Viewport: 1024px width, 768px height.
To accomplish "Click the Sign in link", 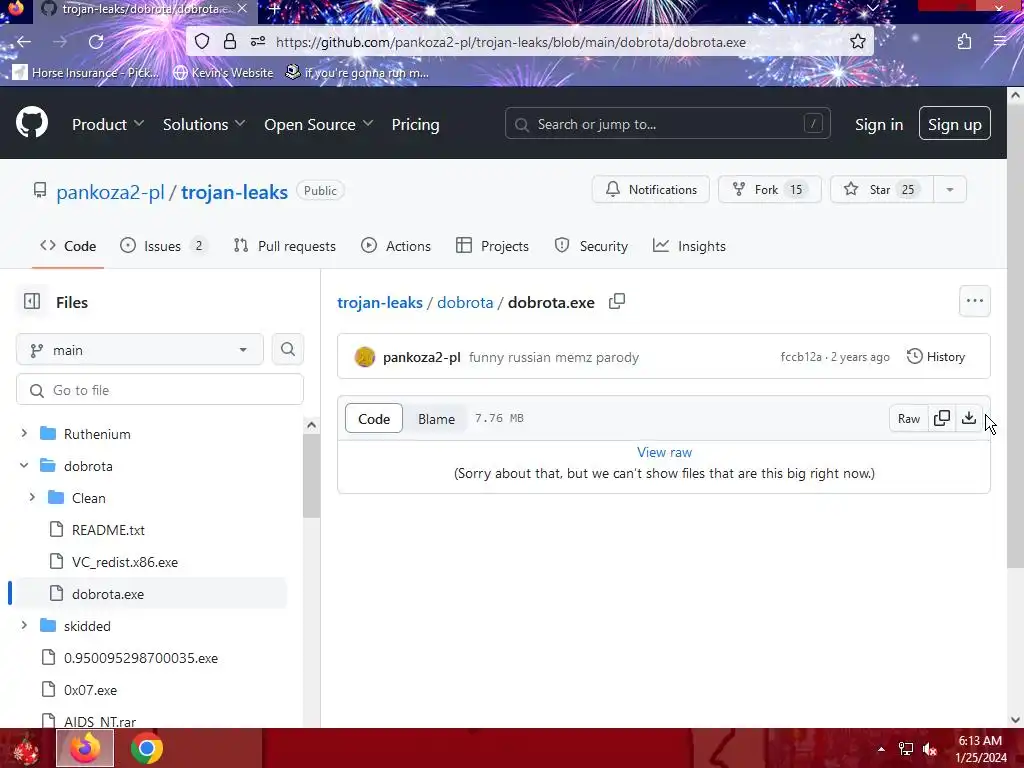I will click(x=879, y=124).
